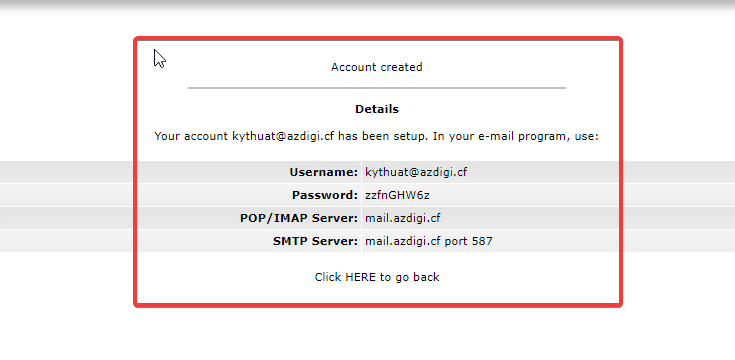Image resolution: width=735 pixels, height=360 pixels.
Task: Click the HERE link to go back
Action: [x=360, y=277]
